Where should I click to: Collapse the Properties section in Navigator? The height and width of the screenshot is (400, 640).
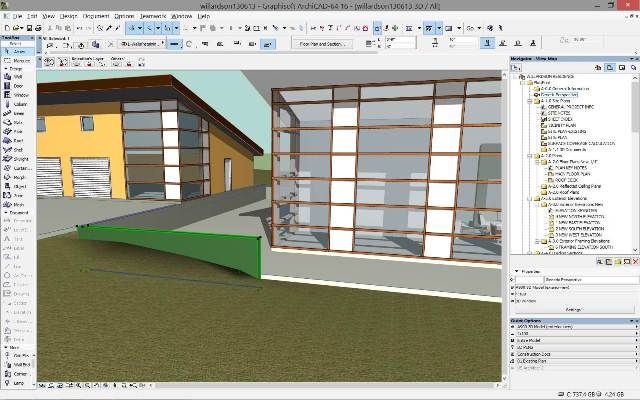coord(516,271)
